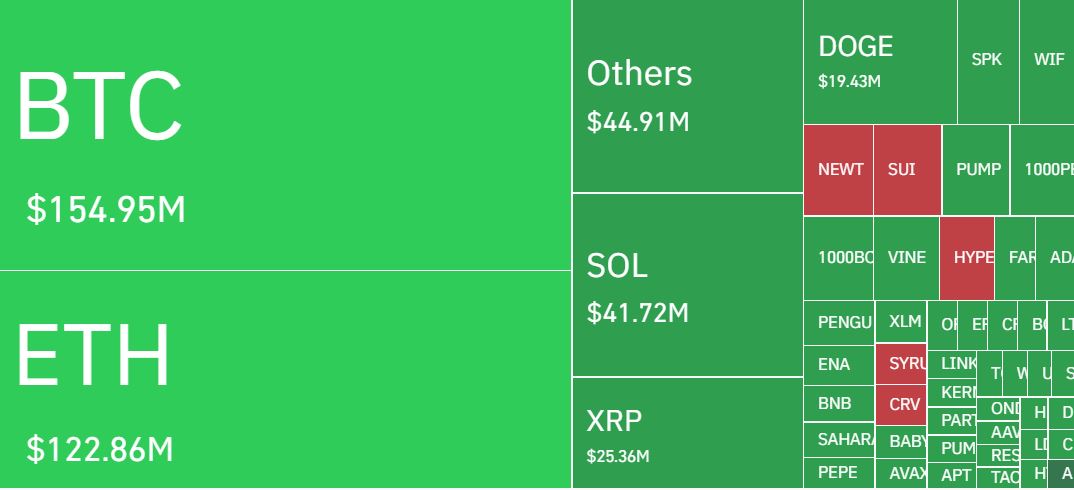
Task: Click the BTC $154.95M tile
Action: 285,135
